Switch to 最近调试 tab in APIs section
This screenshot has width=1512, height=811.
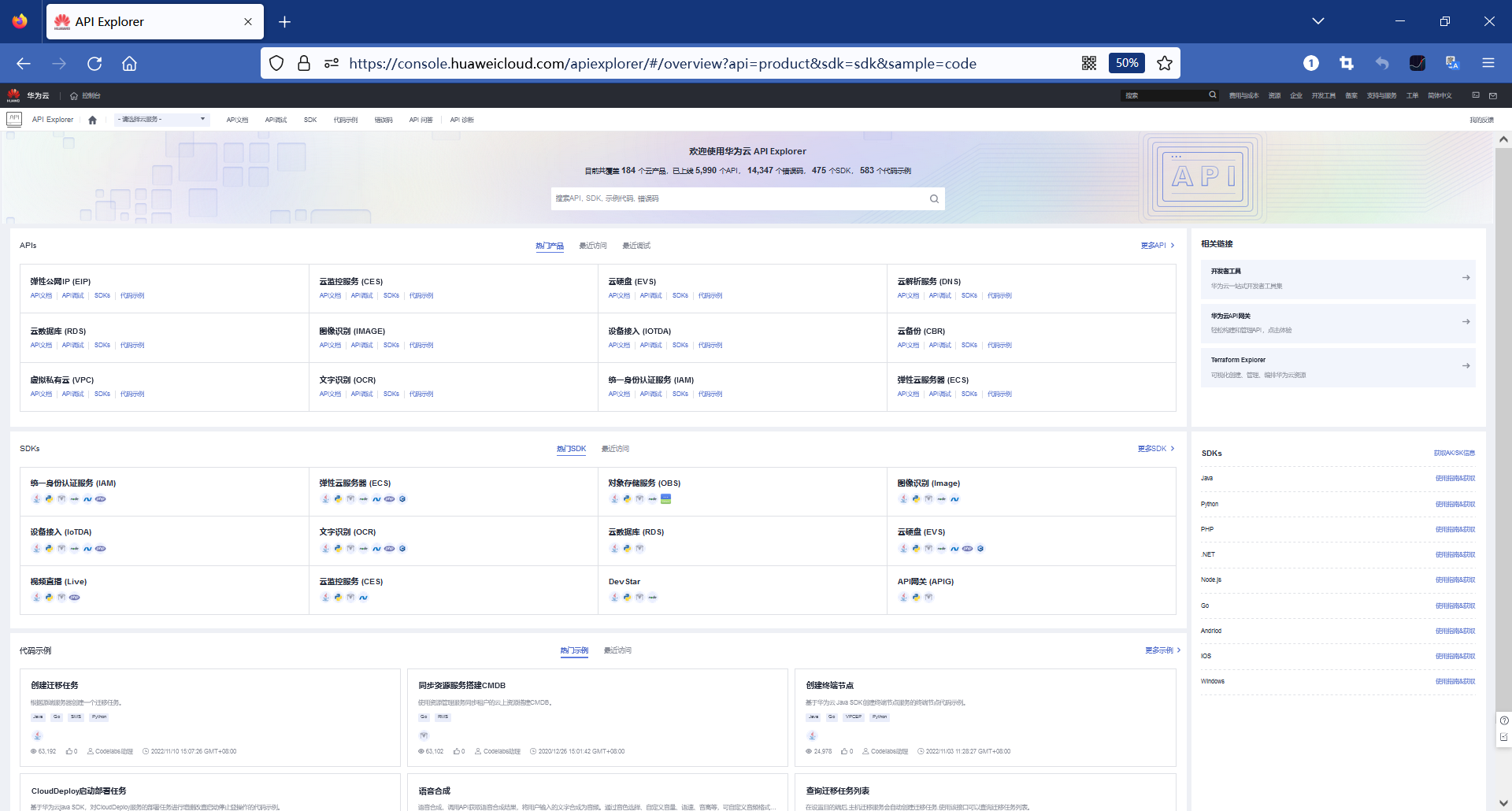(x=636, y=246)
